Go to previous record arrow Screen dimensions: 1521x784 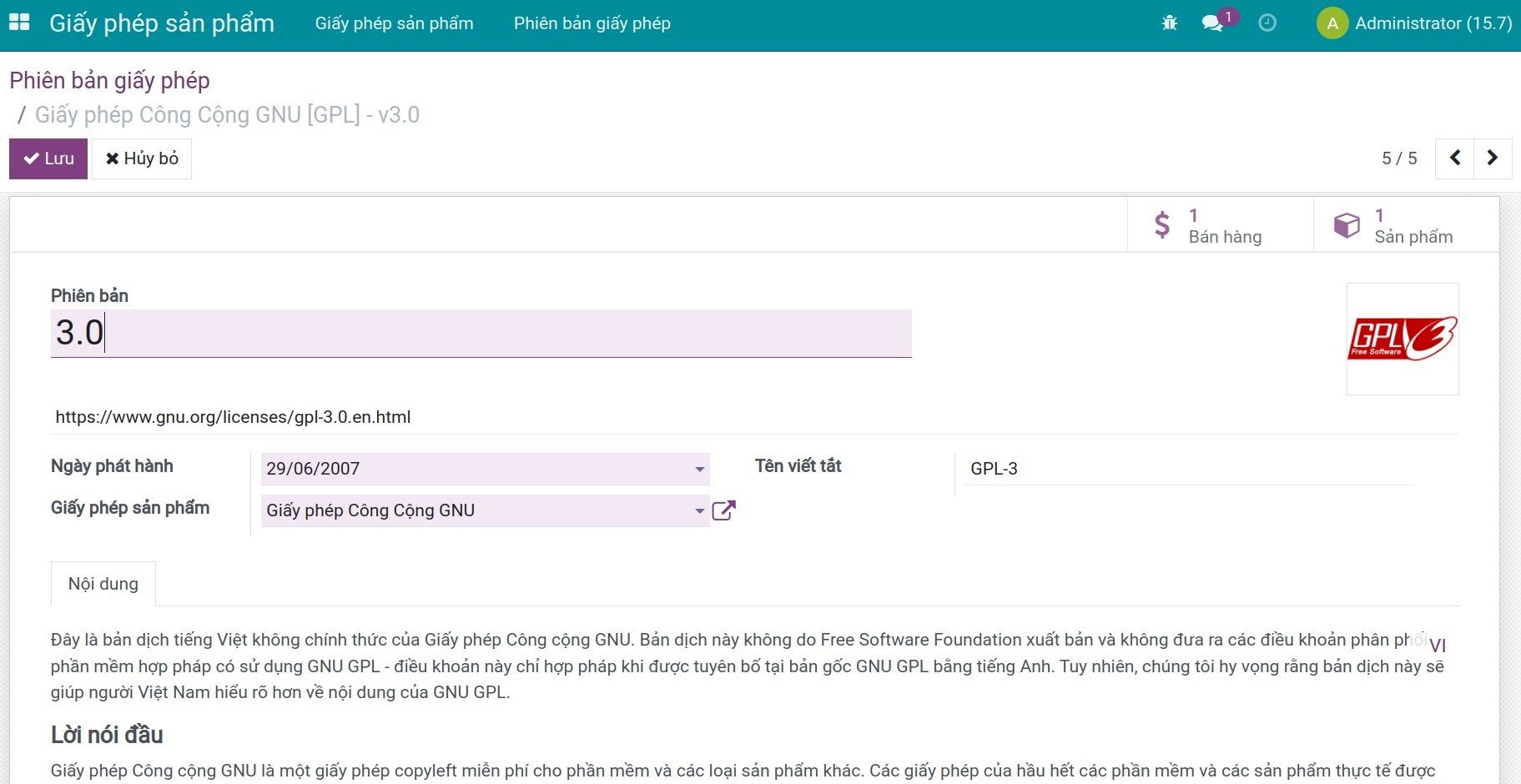(1454, 158)
